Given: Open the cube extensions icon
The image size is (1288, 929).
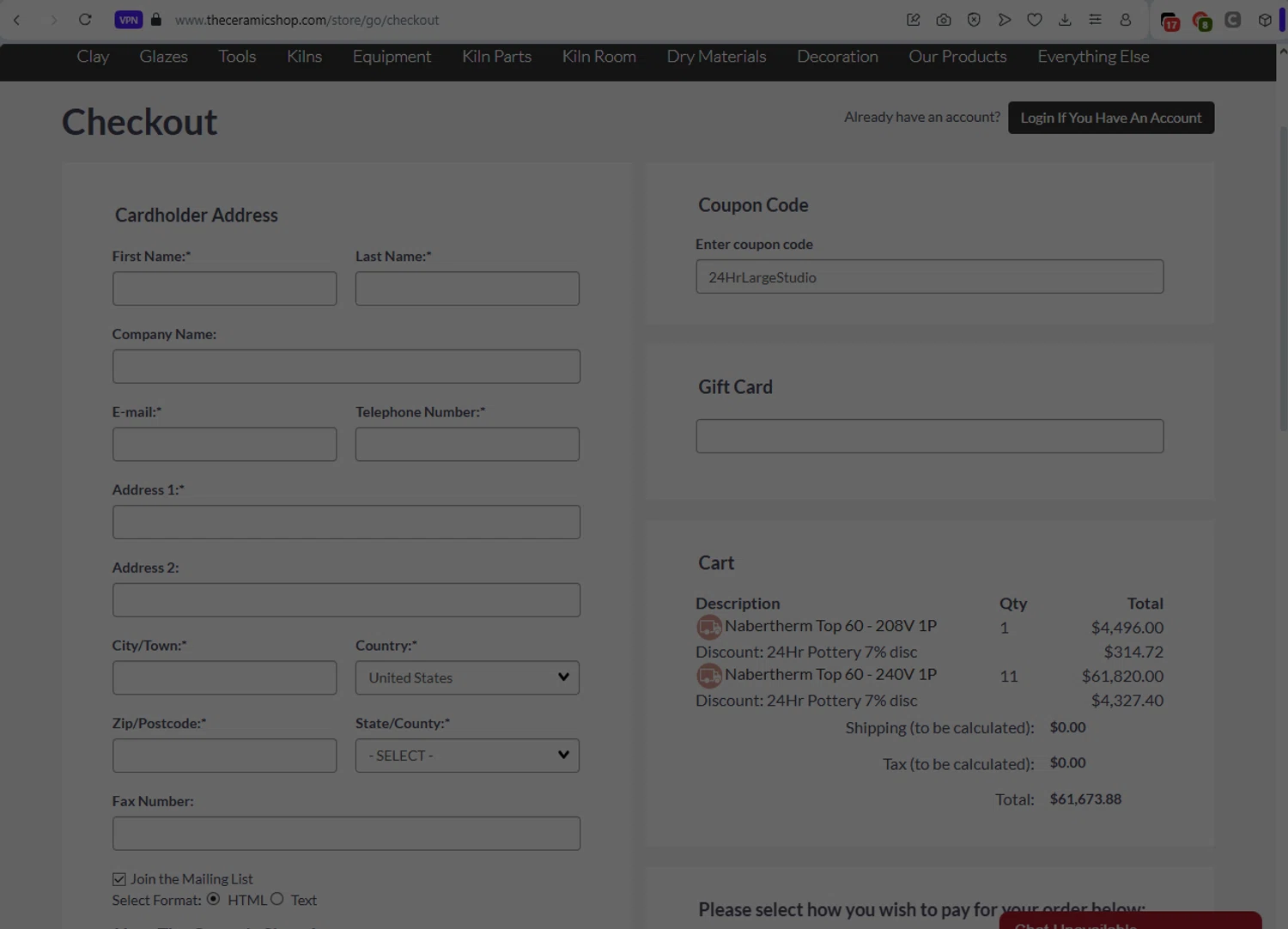Looking at the screenshot, I should (x=1265, y=20).
